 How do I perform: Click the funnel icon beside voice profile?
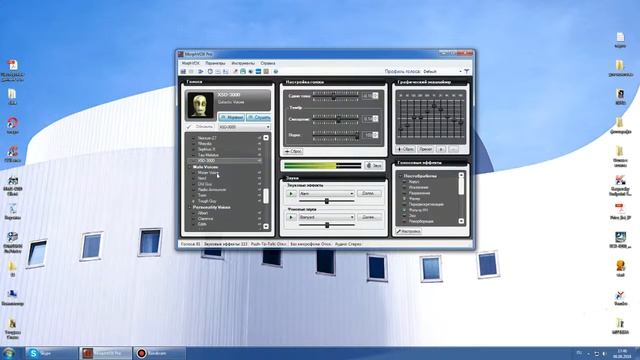(x=467, y=71)
